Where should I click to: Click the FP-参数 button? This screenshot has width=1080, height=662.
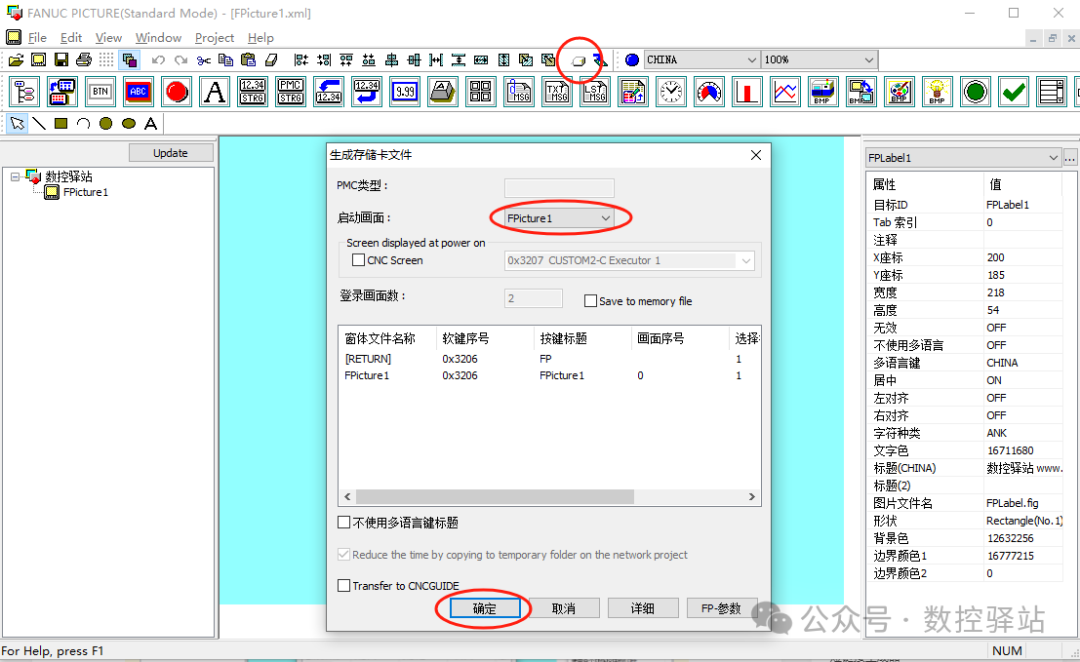click(721, 609)
